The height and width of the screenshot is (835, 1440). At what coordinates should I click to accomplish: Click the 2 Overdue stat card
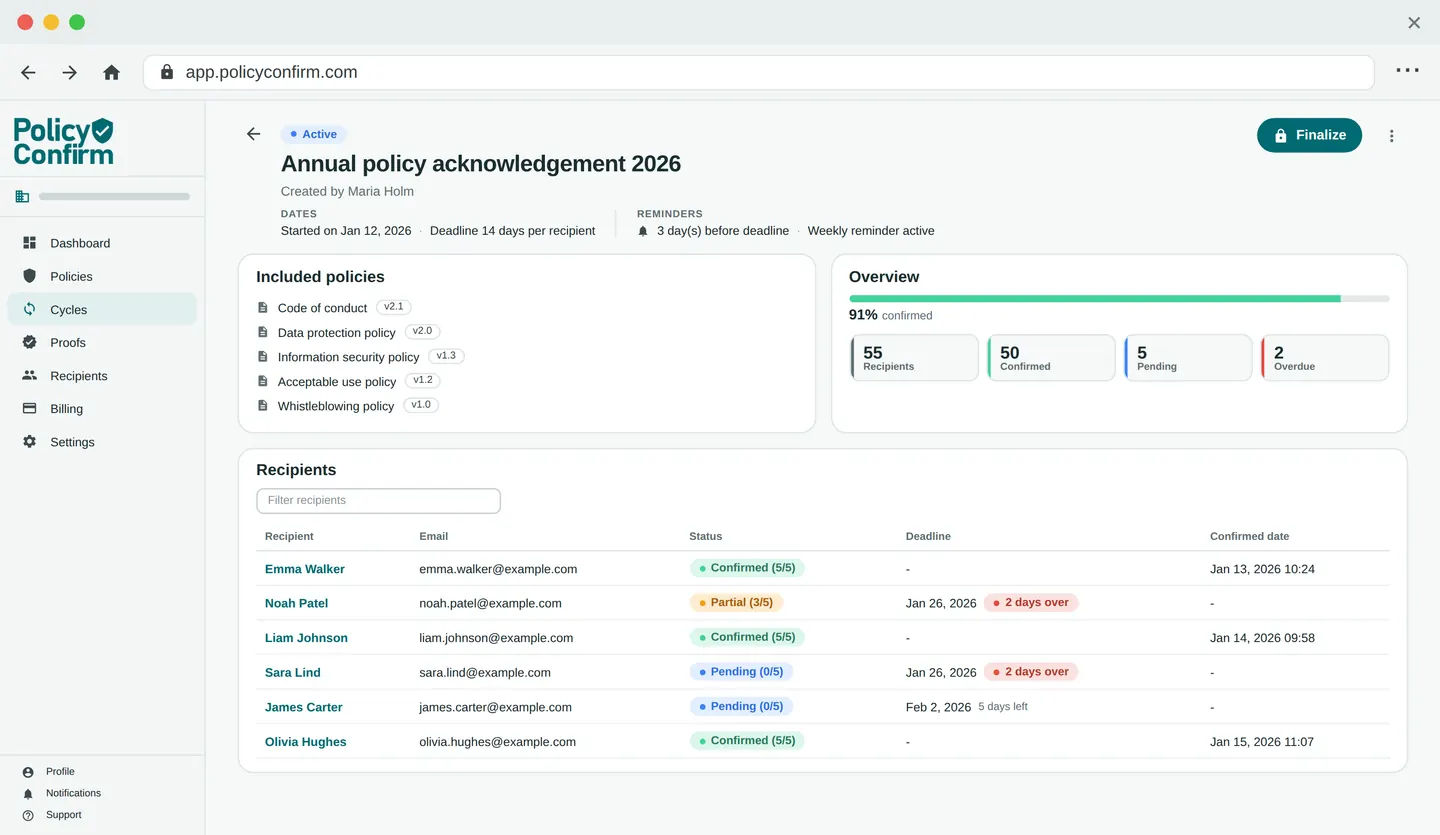[1325, 358]
